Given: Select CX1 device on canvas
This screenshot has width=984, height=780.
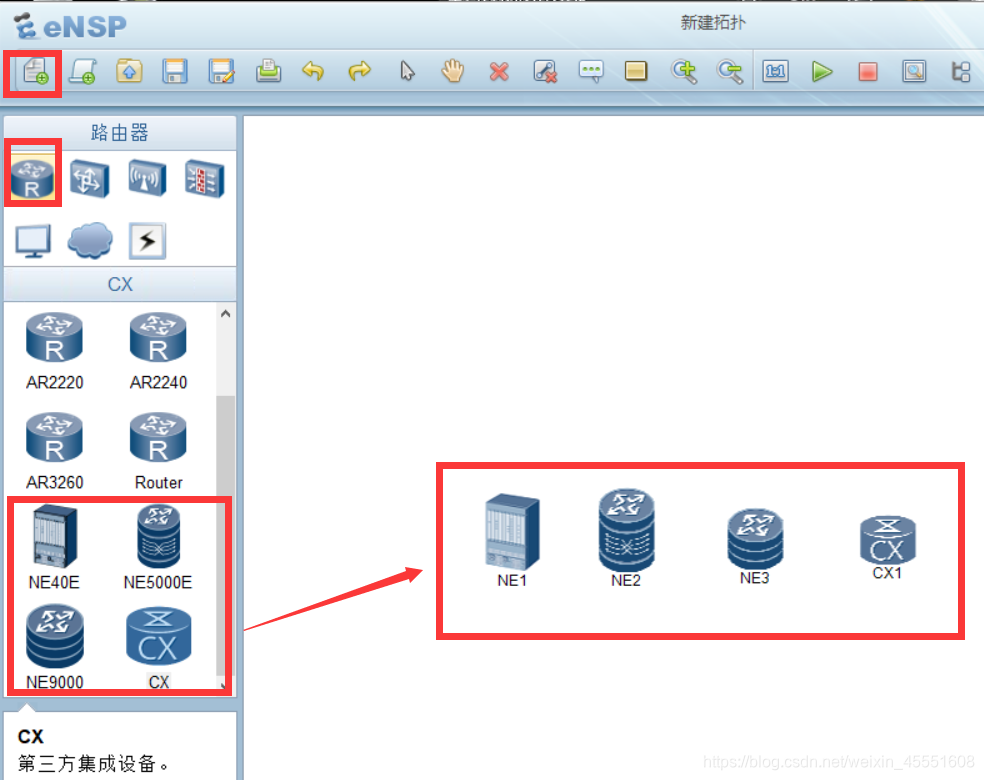Looking at the screenshot, I should coord(887,548).
